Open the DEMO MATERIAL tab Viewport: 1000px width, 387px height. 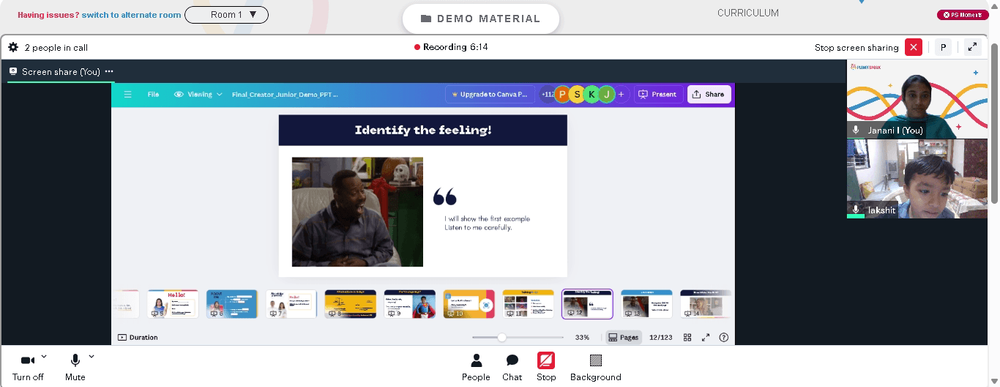pos(481,18)
